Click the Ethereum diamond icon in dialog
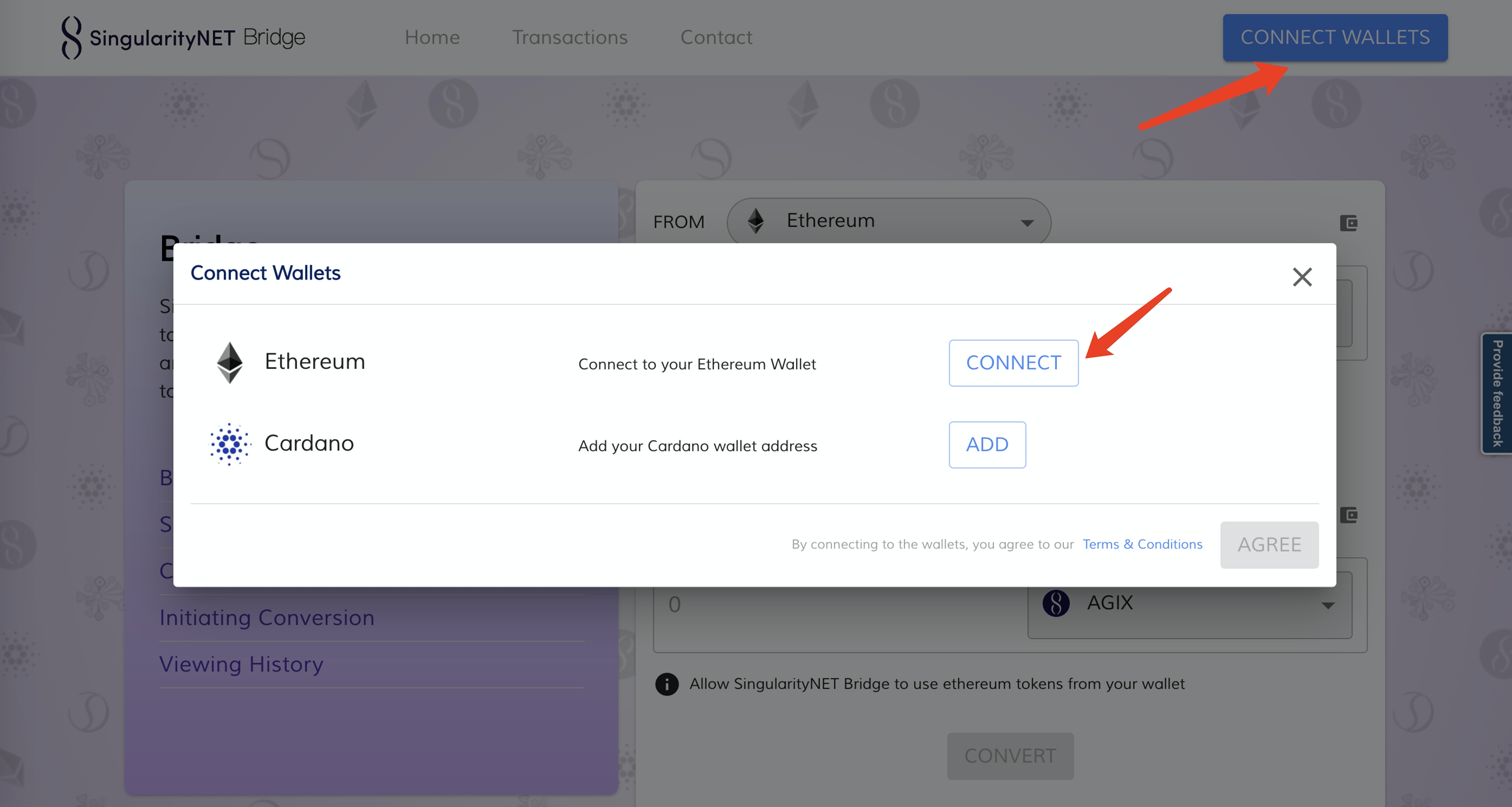Image resolution: width=1512 pixels, height=807 pixels. (229, 362)
